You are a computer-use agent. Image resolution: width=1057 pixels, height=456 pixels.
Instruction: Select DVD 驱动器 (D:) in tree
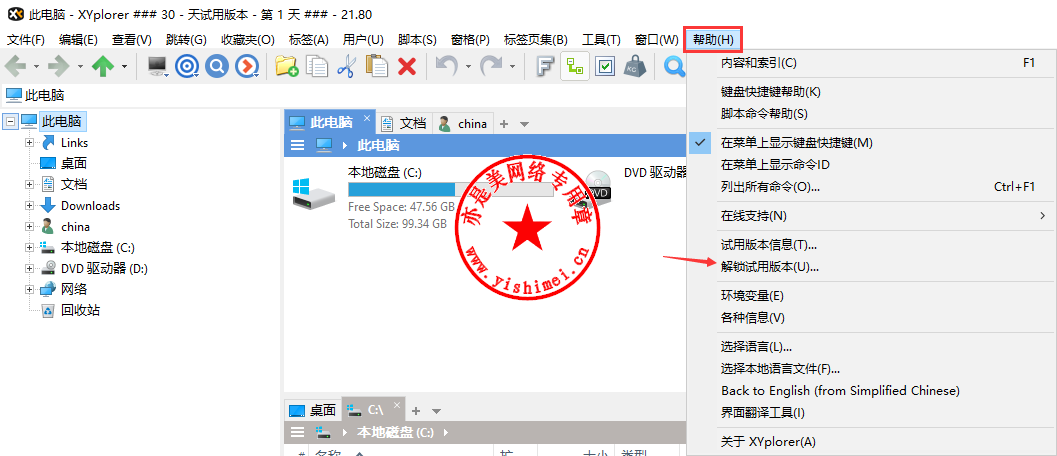pyautogui.click(x=104, y=268)
